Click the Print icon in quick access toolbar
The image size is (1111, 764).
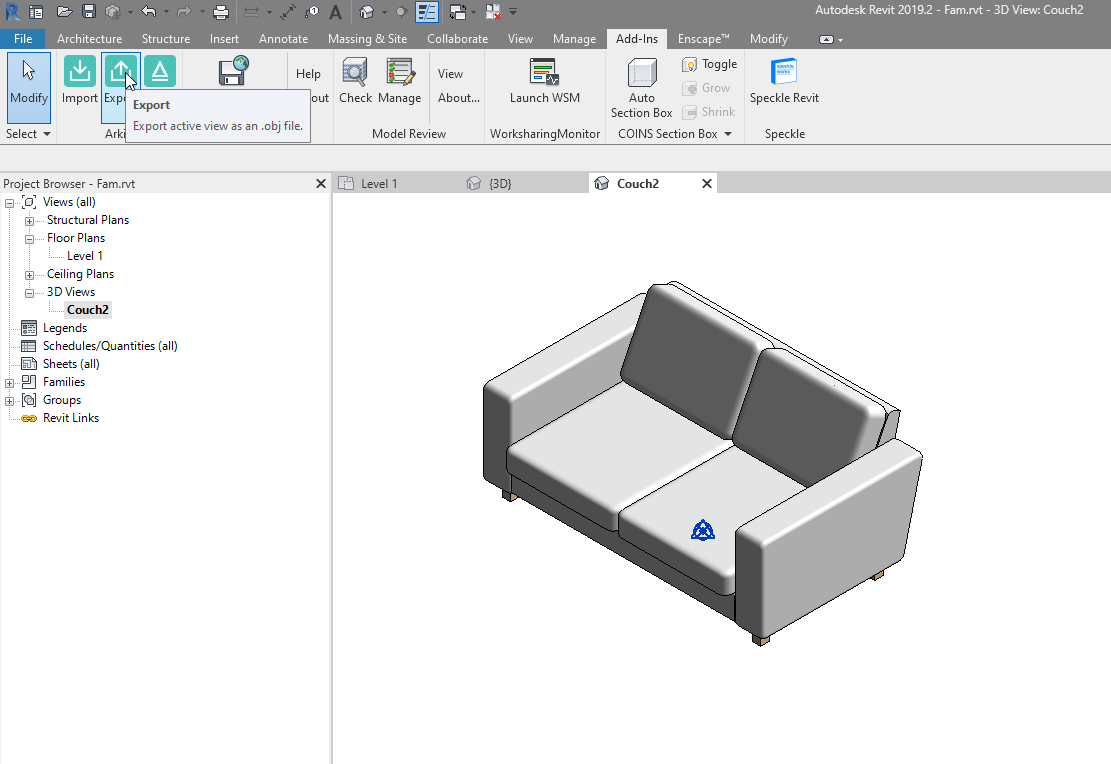coord(221,11)
